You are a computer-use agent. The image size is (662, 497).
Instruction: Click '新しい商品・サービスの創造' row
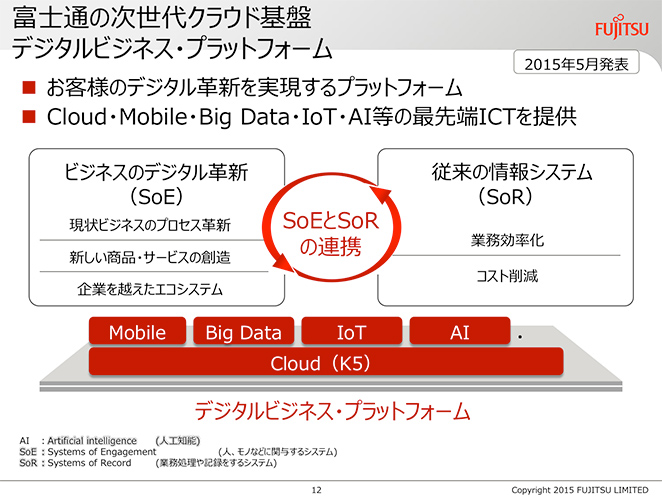[150, 257]
